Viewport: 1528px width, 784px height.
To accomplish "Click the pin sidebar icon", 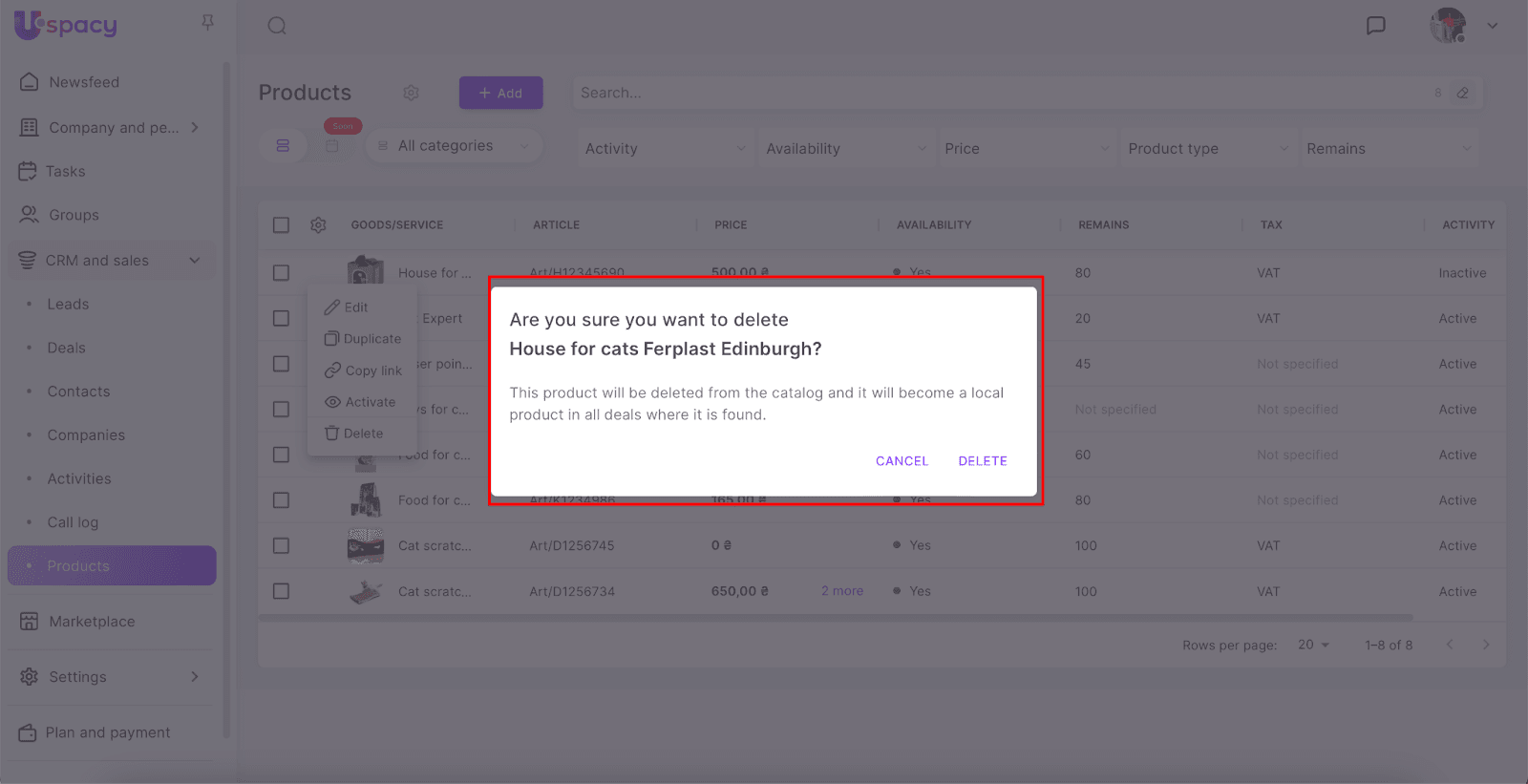I will pyautogui.click(x=207, y=22).
